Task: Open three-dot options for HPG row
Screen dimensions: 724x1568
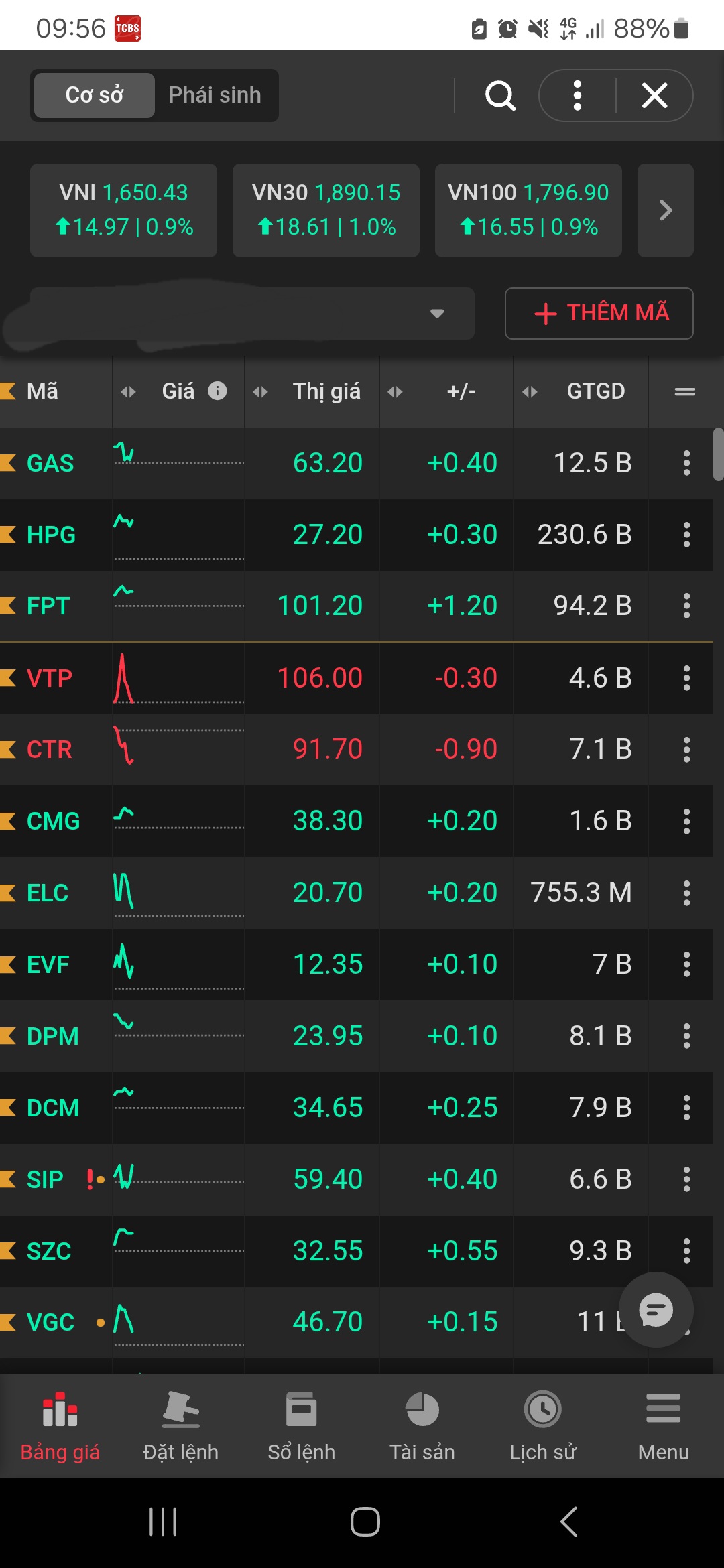Action: [x=686, y=535]
